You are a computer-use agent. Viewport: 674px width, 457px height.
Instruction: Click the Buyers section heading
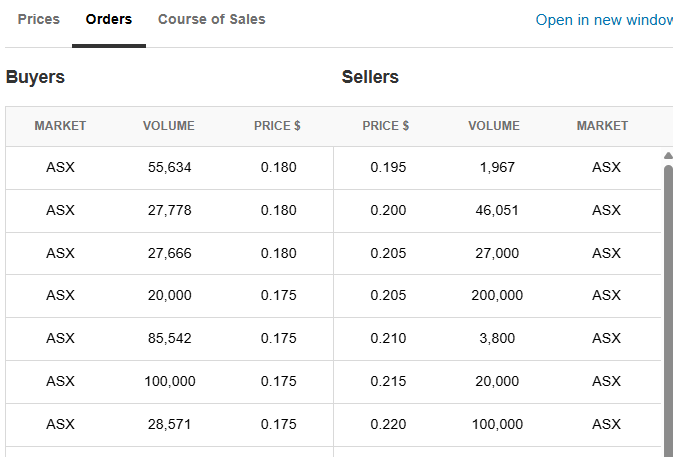(35, 77)
